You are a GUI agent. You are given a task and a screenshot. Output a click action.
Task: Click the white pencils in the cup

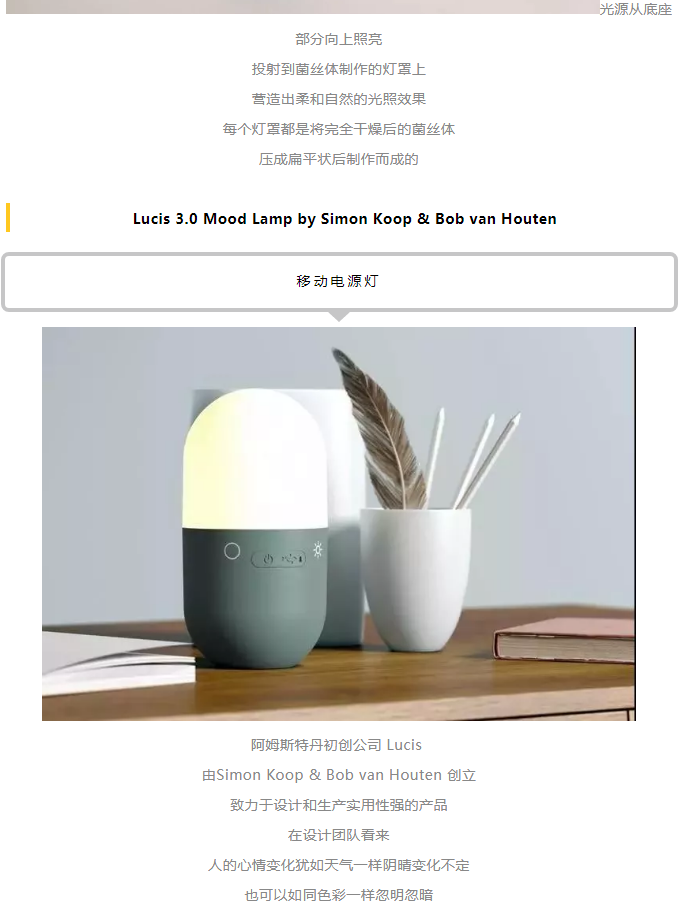coord(475,458)
